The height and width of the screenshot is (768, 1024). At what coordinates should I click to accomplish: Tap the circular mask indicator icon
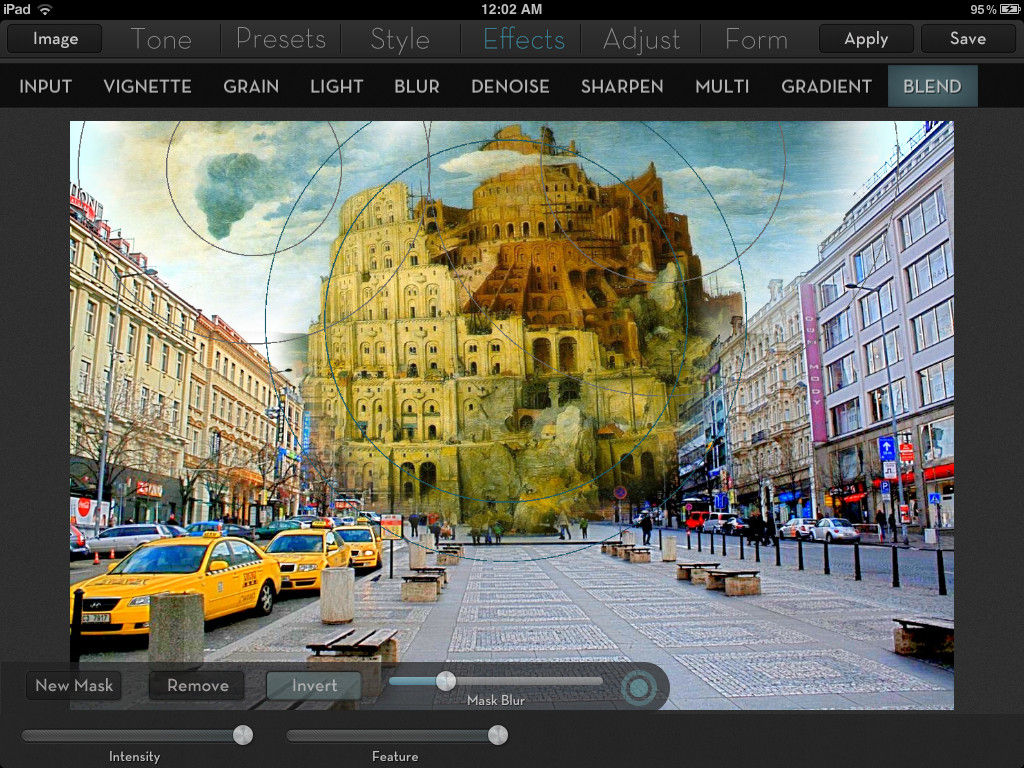639,687
